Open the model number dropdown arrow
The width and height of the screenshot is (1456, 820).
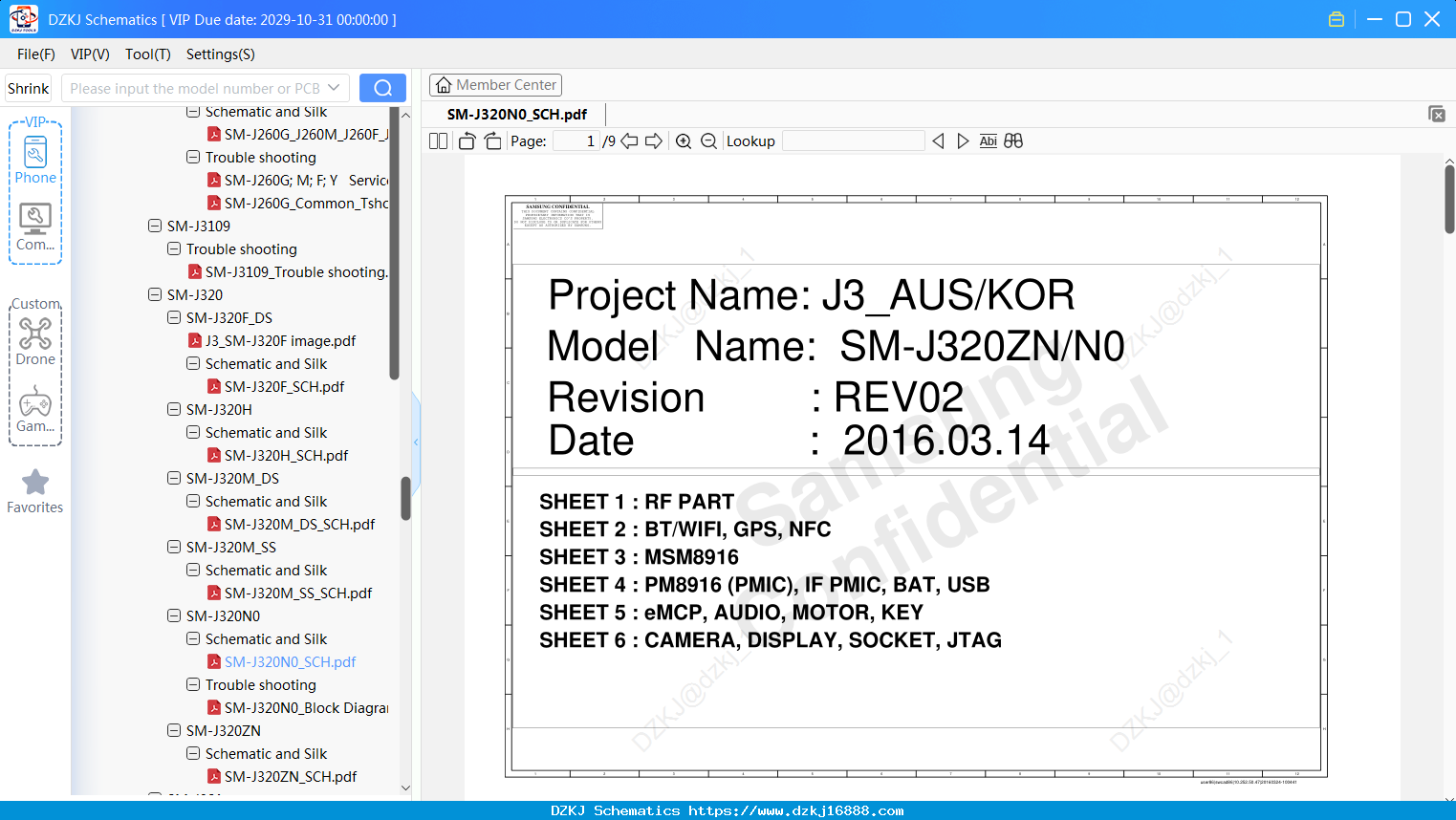click(x=334, y=88)
